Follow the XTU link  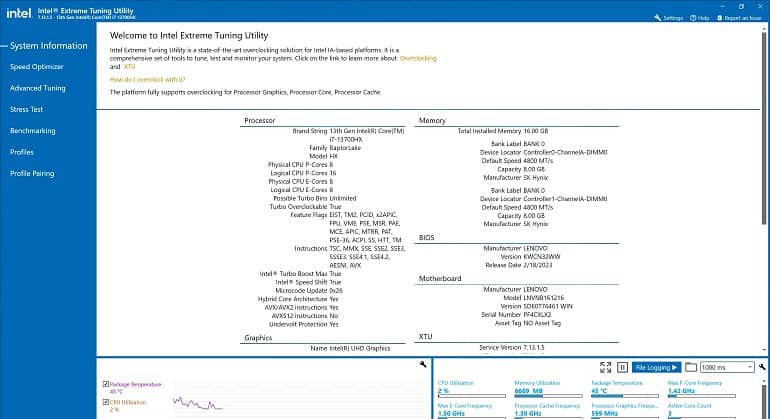point(129,66)
